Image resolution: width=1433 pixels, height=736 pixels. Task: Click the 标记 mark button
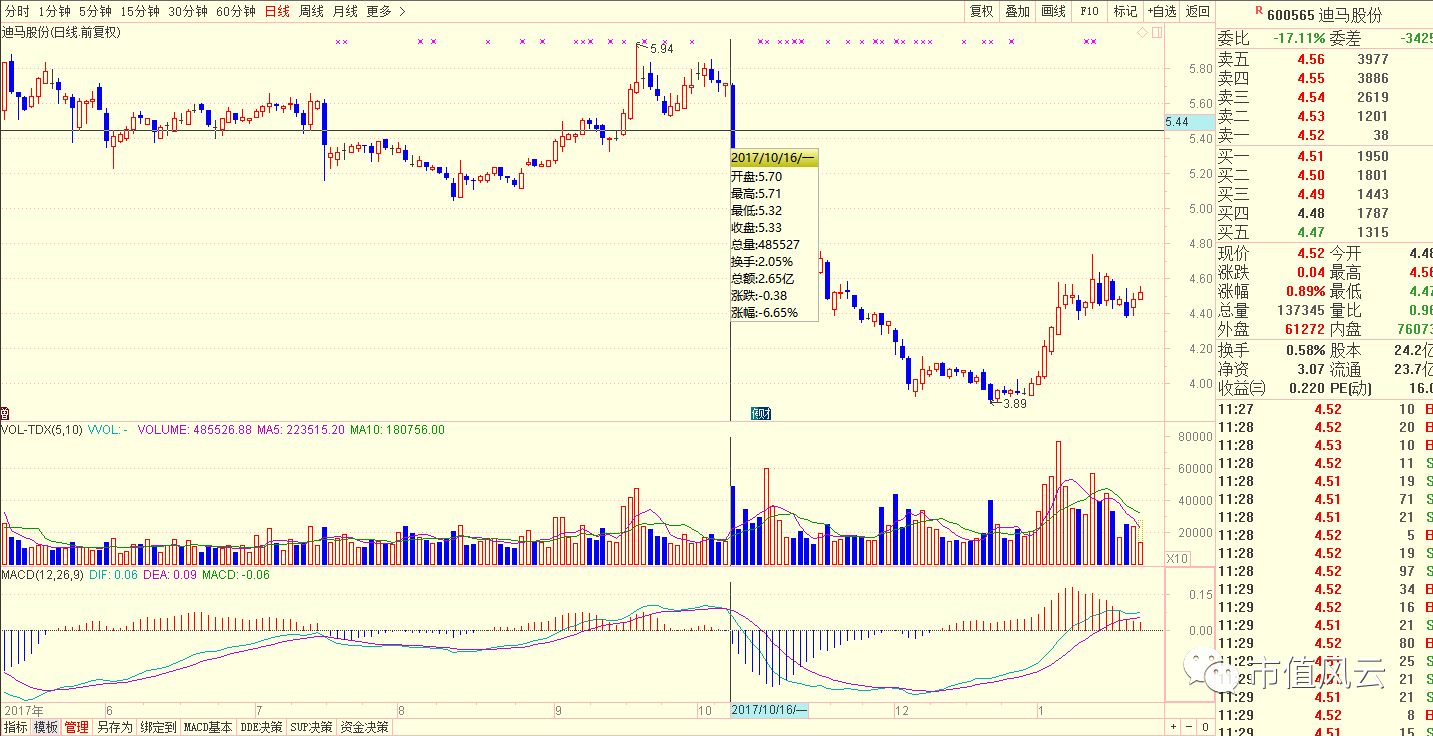point(1126,11)
